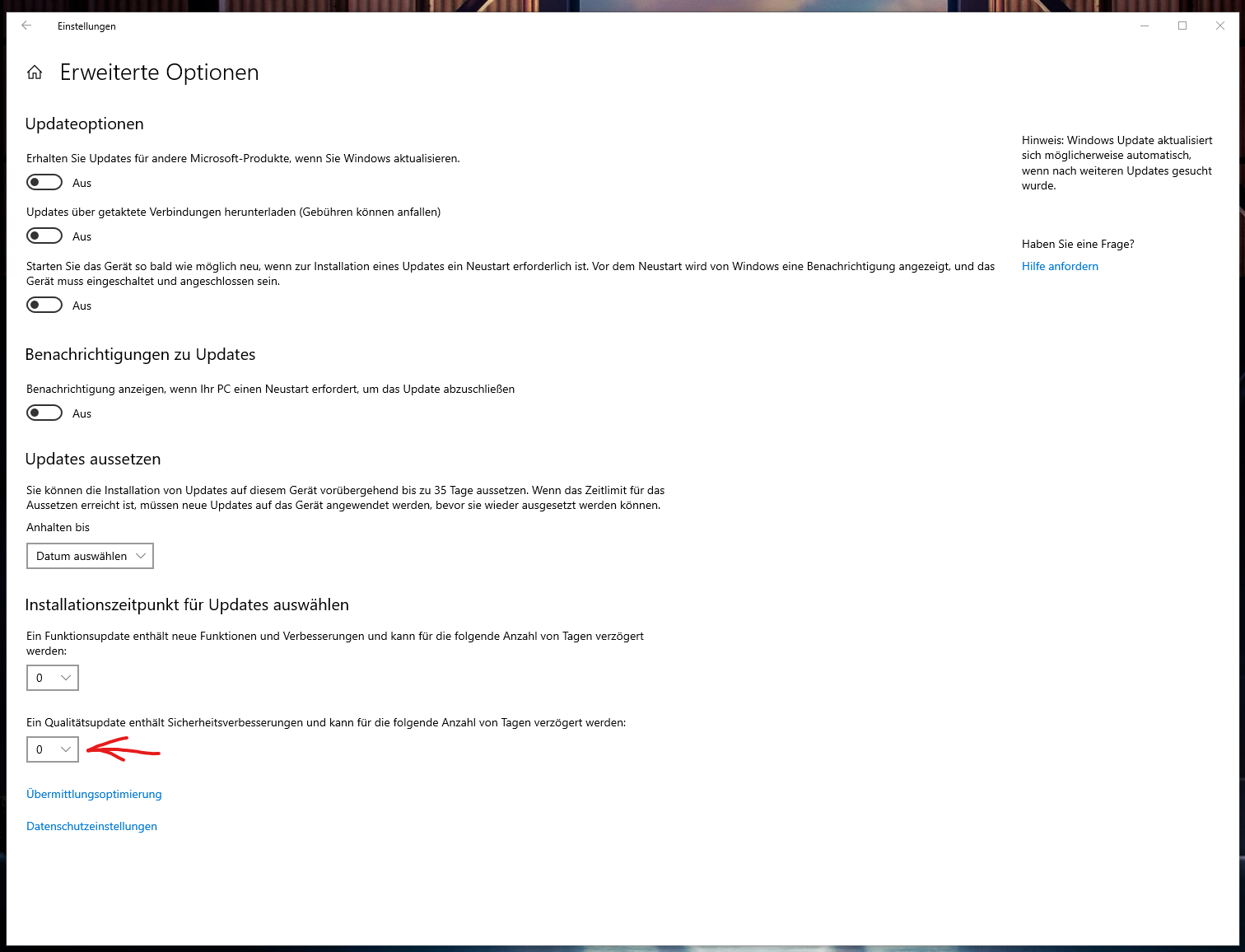Open Qualitätsupdate delay days dropdown

53,749
